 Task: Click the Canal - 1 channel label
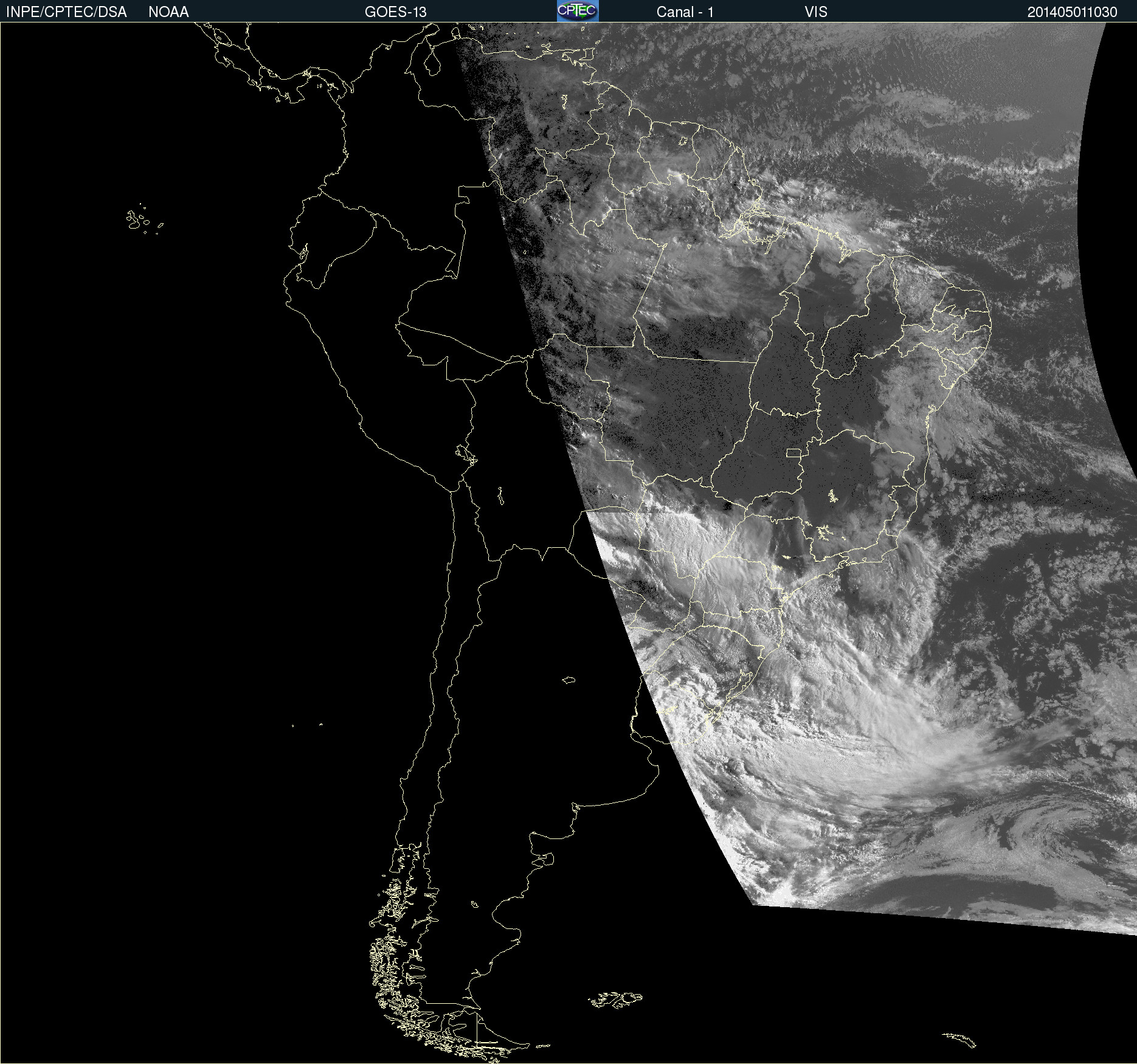pos(685,12)
